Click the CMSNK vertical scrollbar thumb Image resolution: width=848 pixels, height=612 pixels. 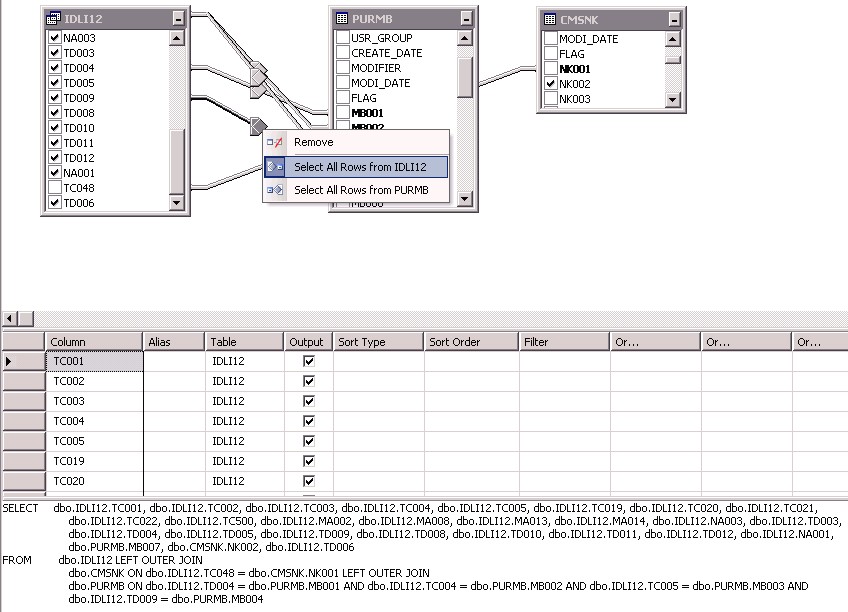click(672, 60)
